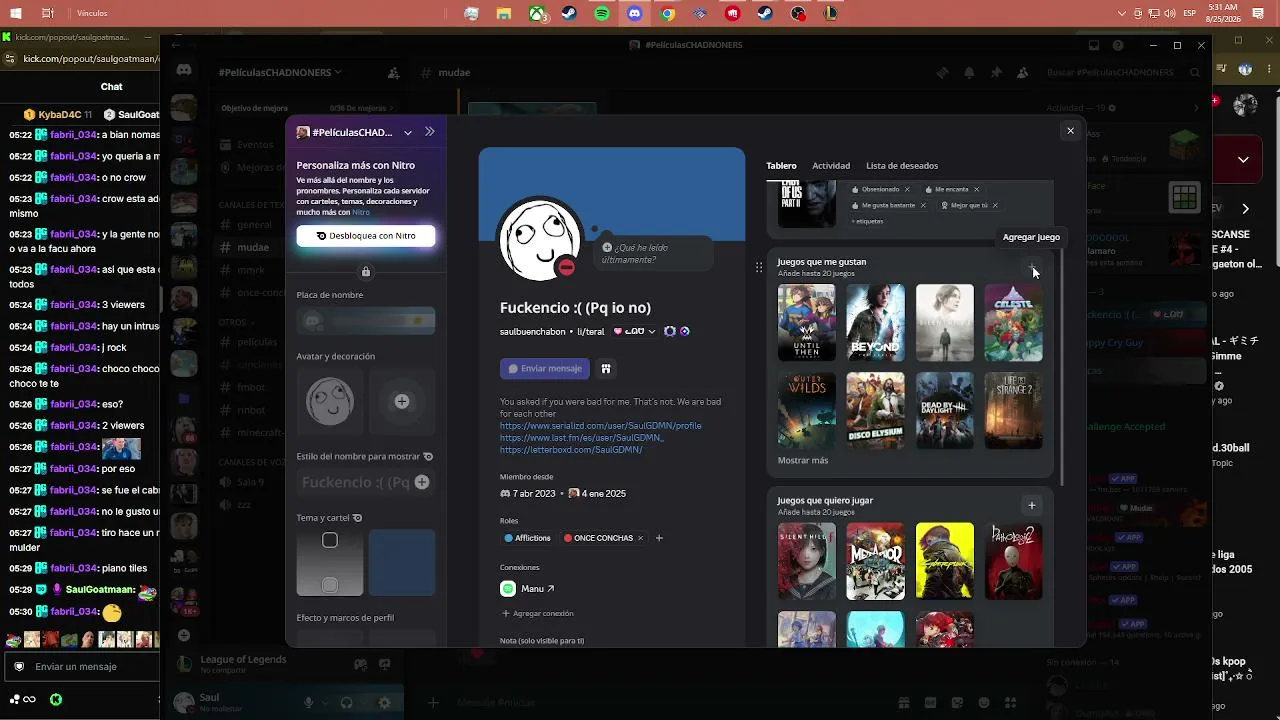
Task: Add a game to Juegos que me gustan
Action: (1032, 267)
